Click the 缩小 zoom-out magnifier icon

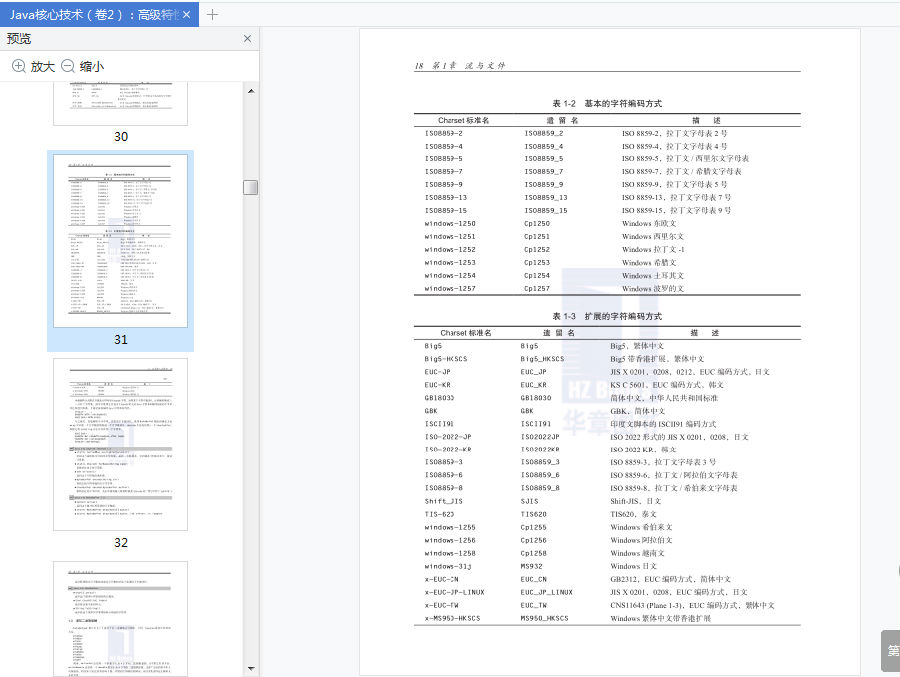pos(68,67)
